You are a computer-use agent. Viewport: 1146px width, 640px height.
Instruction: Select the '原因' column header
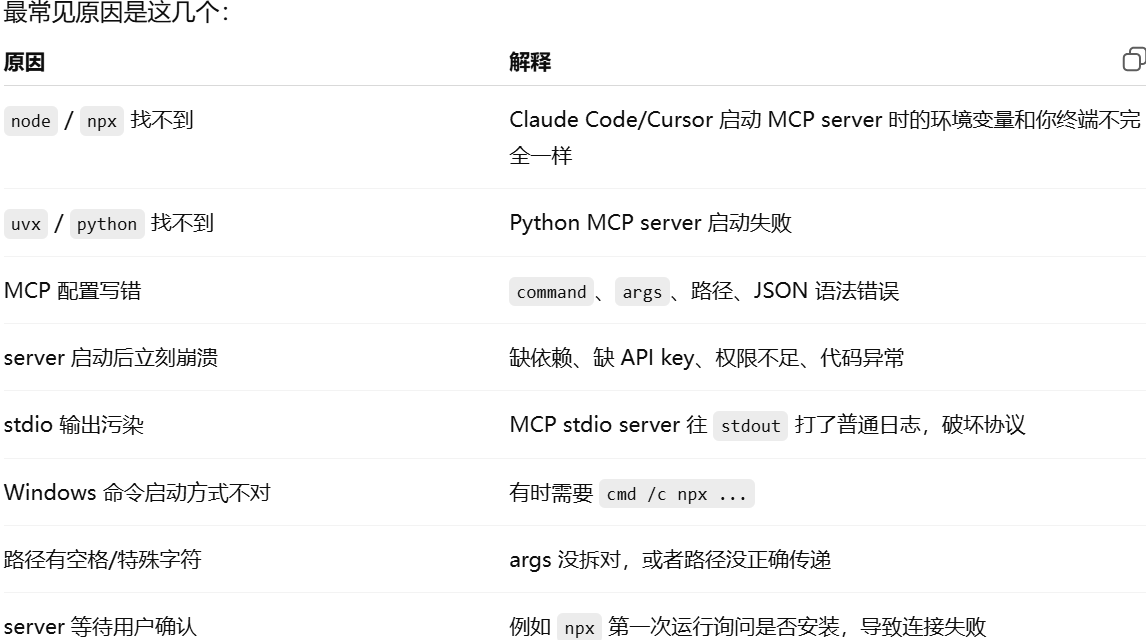point(24,62)
